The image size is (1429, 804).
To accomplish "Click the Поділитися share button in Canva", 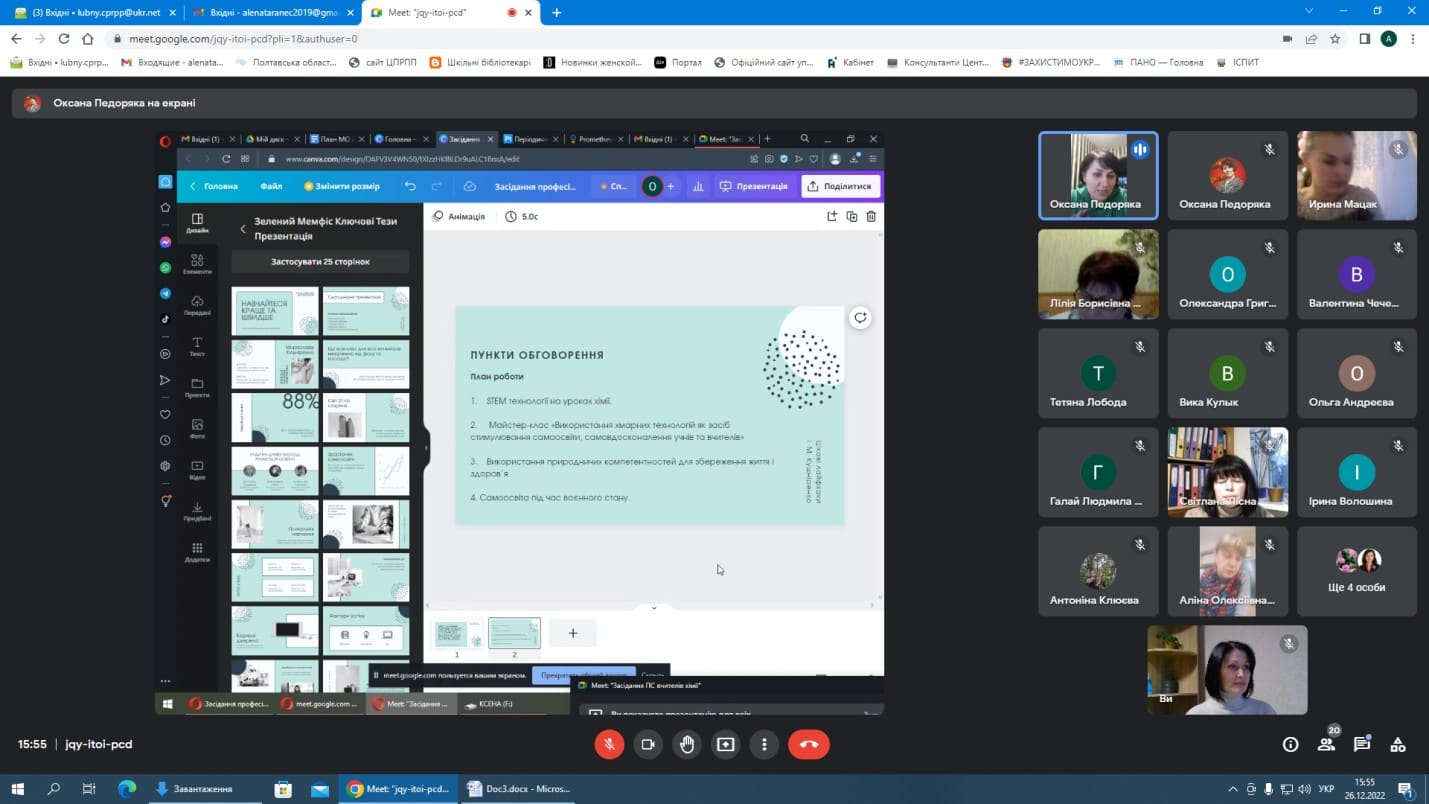I will point(840,186).
